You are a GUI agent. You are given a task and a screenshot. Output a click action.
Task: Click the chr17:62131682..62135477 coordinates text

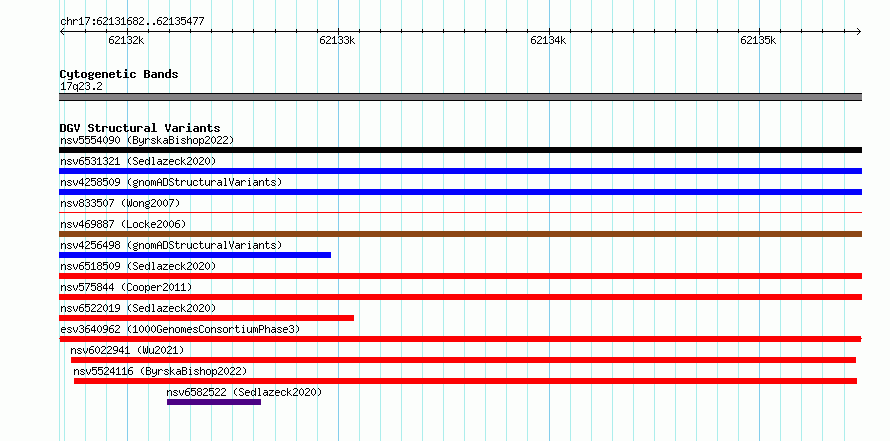click(x=132, y=22)
